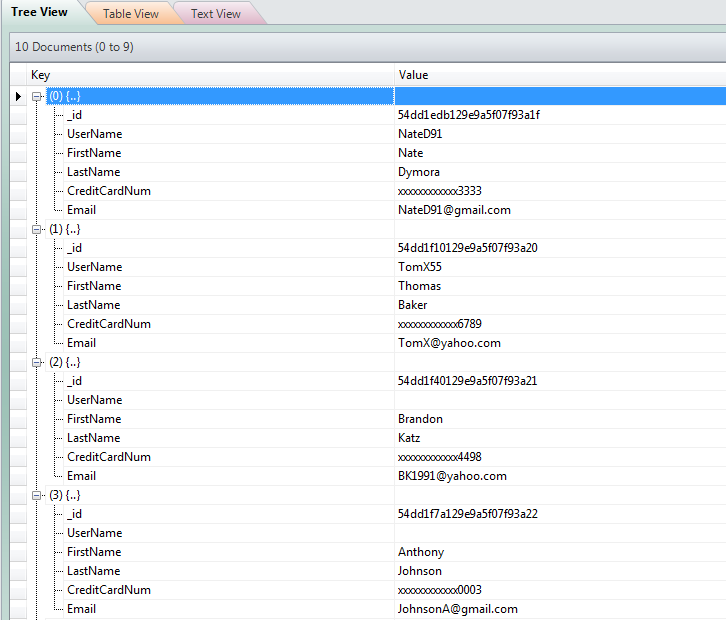Viewport: 726px width, 620px height.
Task: Click the UserName key in document (3)
Action: pos(94,532)
